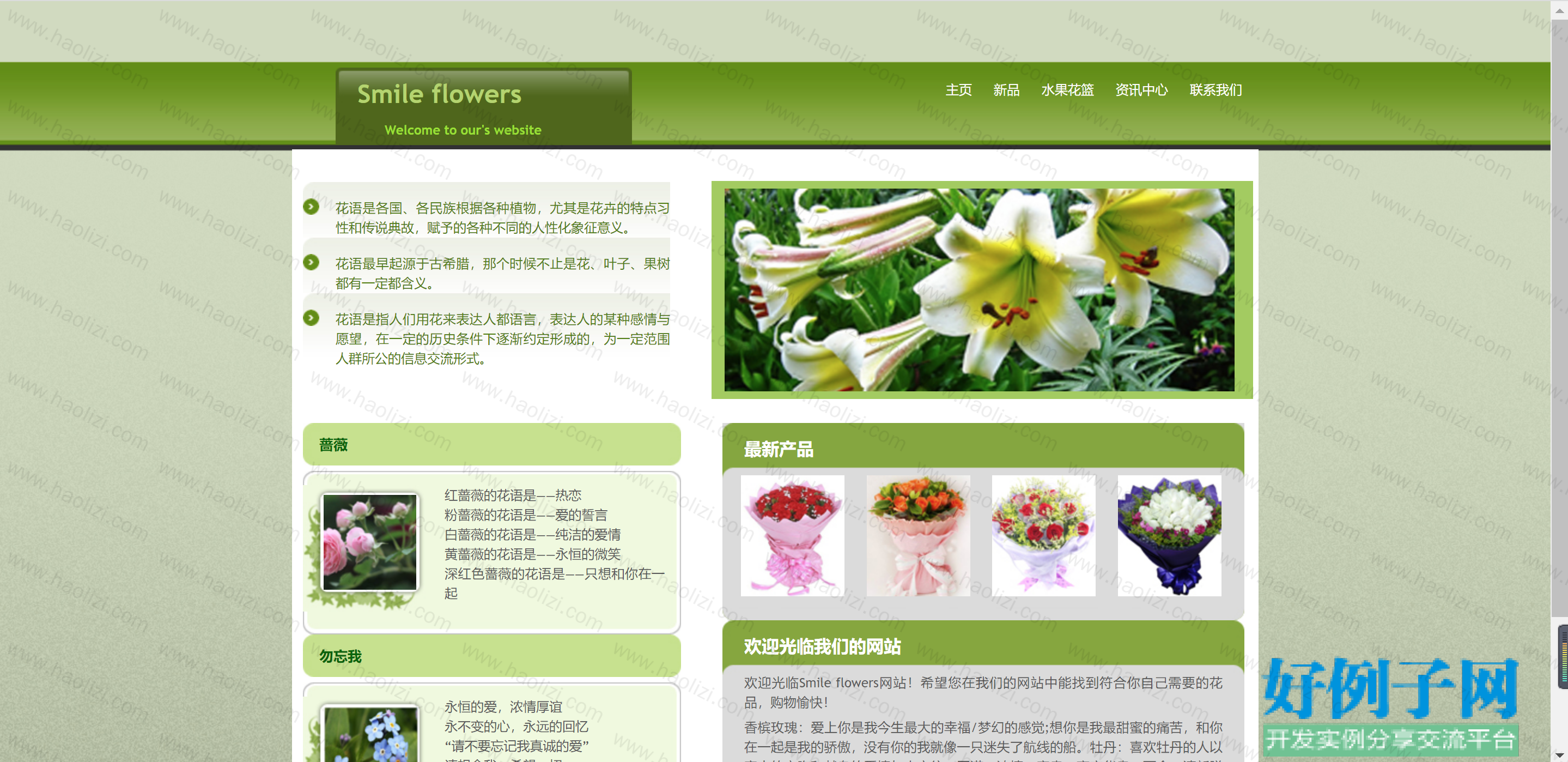
Task: Click the line 永恒的爱，浓情厚谊
Action: (x=503, y=706)
